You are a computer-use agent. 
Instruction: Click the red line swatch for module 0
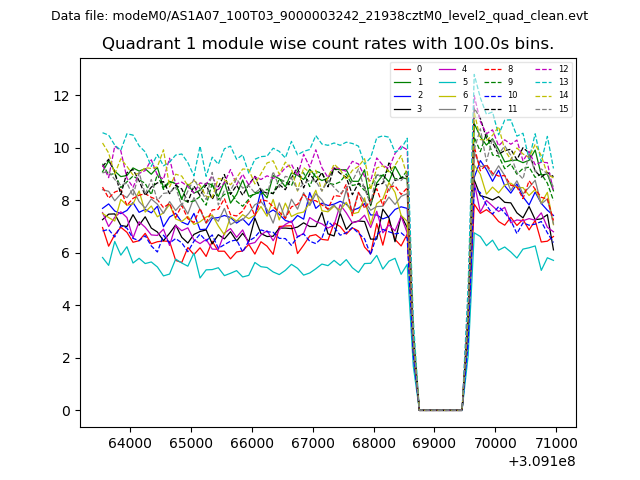click(402, 69)
